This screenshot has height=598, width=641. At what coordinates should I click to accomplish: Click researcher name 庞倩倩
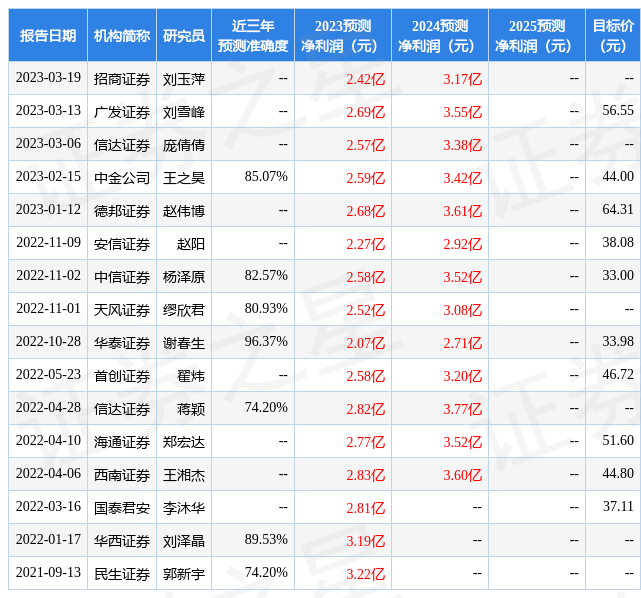pyautogui.click(x=184, y=145)
